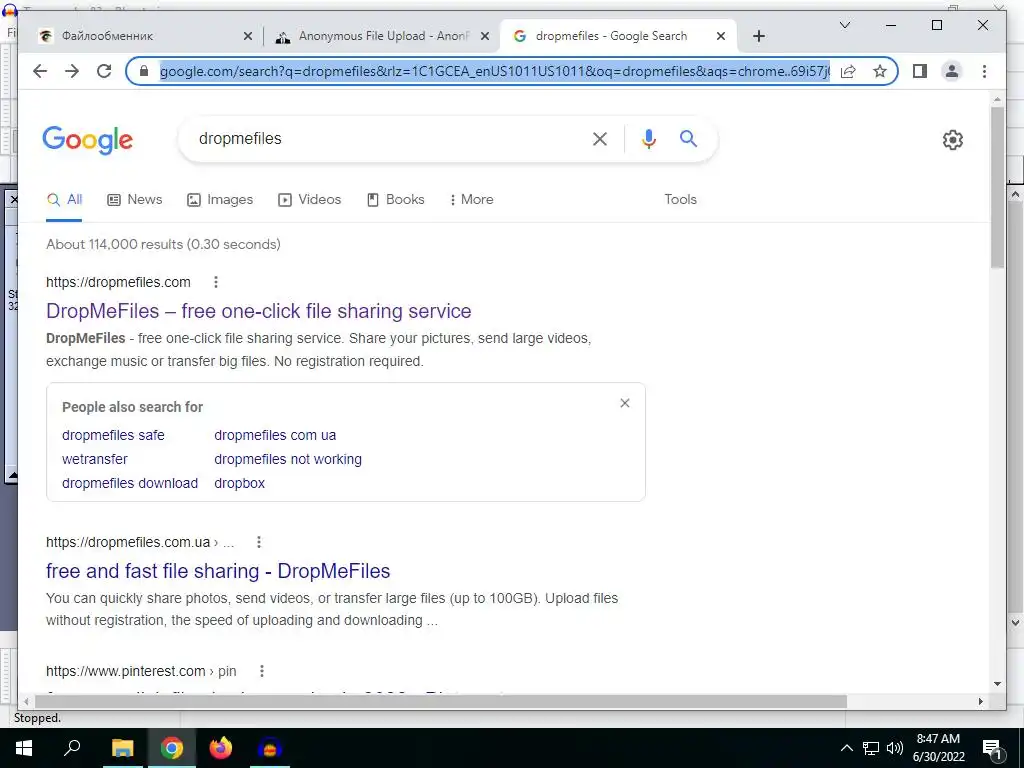1024x768 pixels.
Task: Open the clock showing 8:47 AM
Action: (938, 748)
